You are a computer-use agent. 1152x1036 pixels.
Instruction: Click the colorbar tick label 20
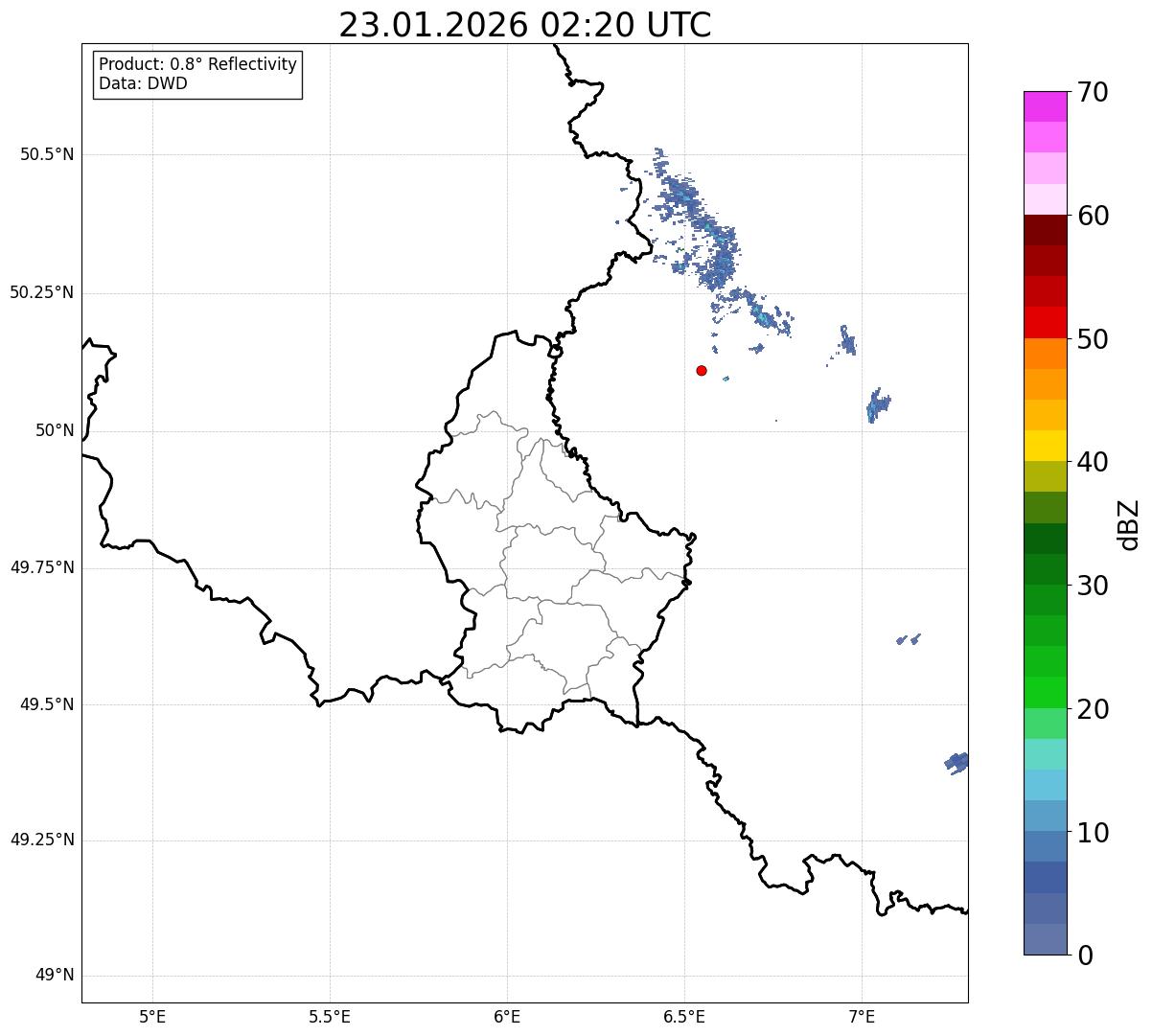(1093, 709)
